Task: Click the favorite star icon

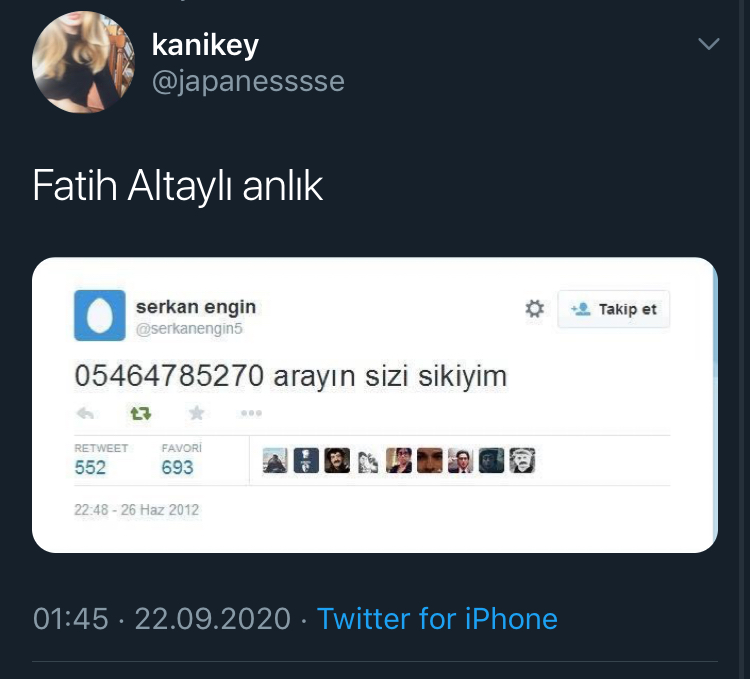Action: point(197,412)
